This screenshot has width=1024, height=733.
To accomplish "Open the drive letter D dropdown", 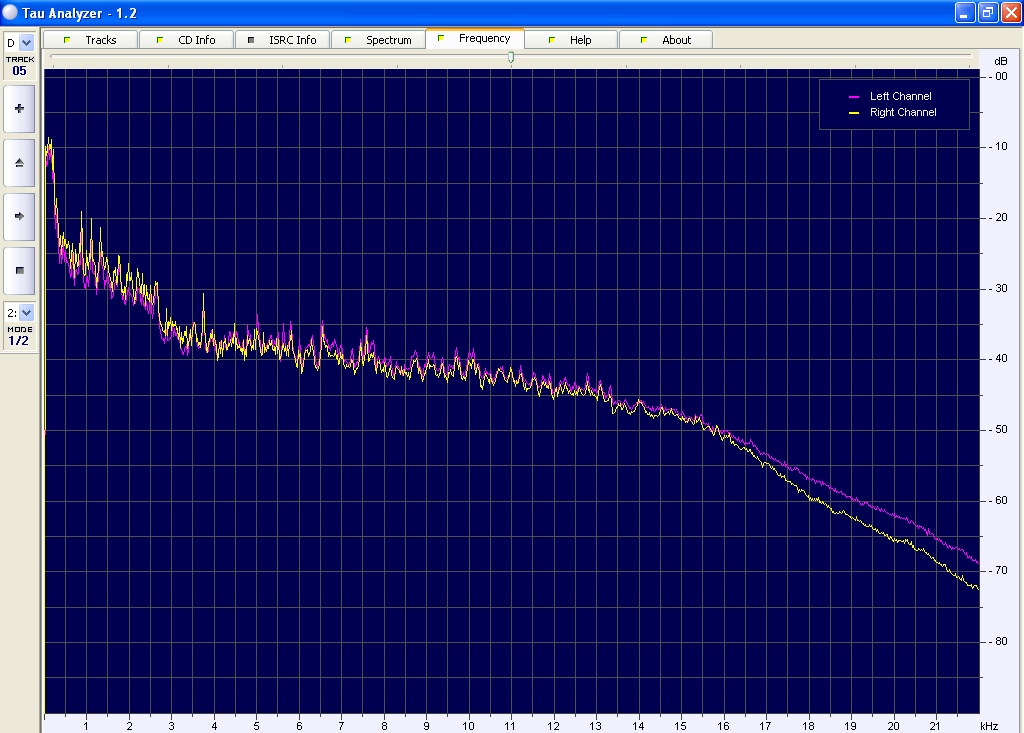I will pyautogui.click(x=26, y=42).
